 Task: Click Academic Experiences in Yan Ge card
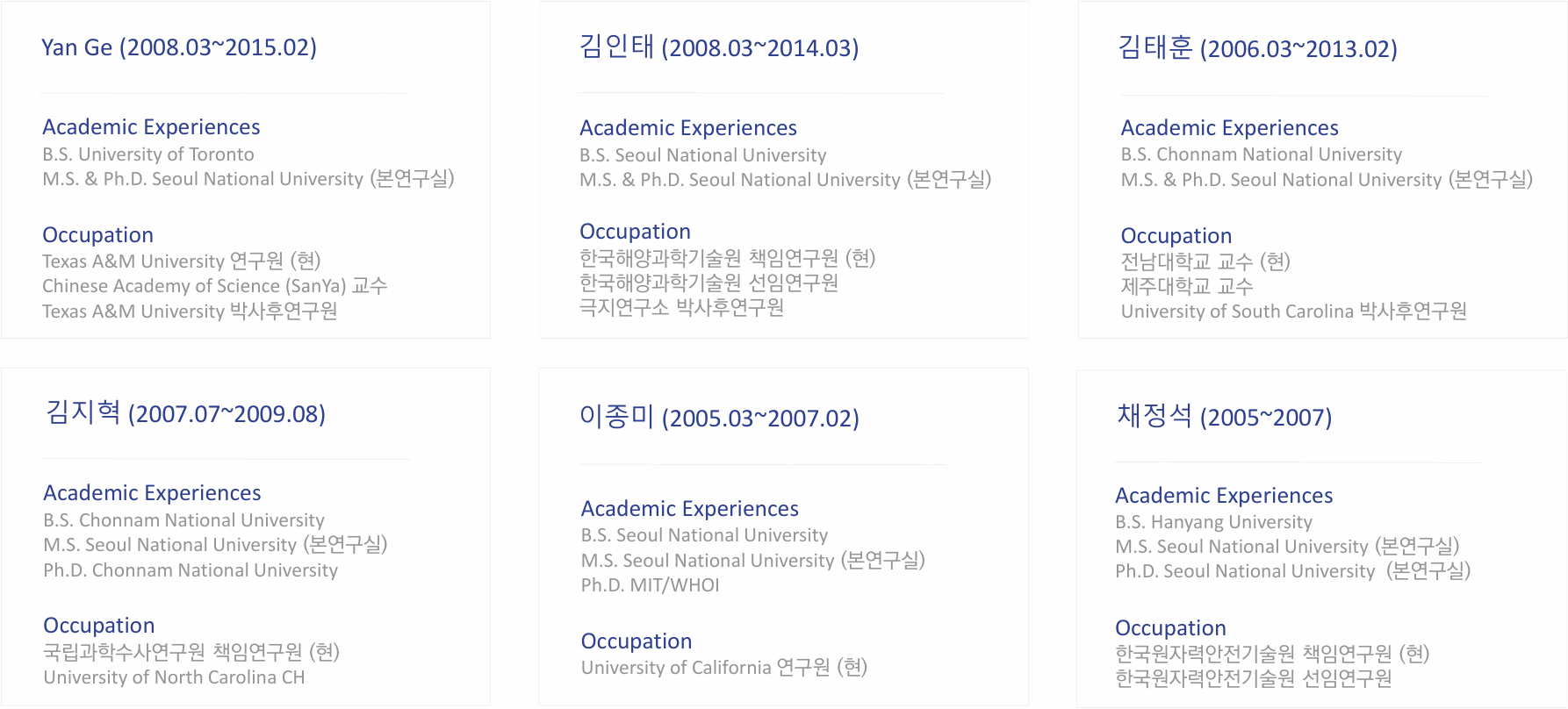[151, 127]
